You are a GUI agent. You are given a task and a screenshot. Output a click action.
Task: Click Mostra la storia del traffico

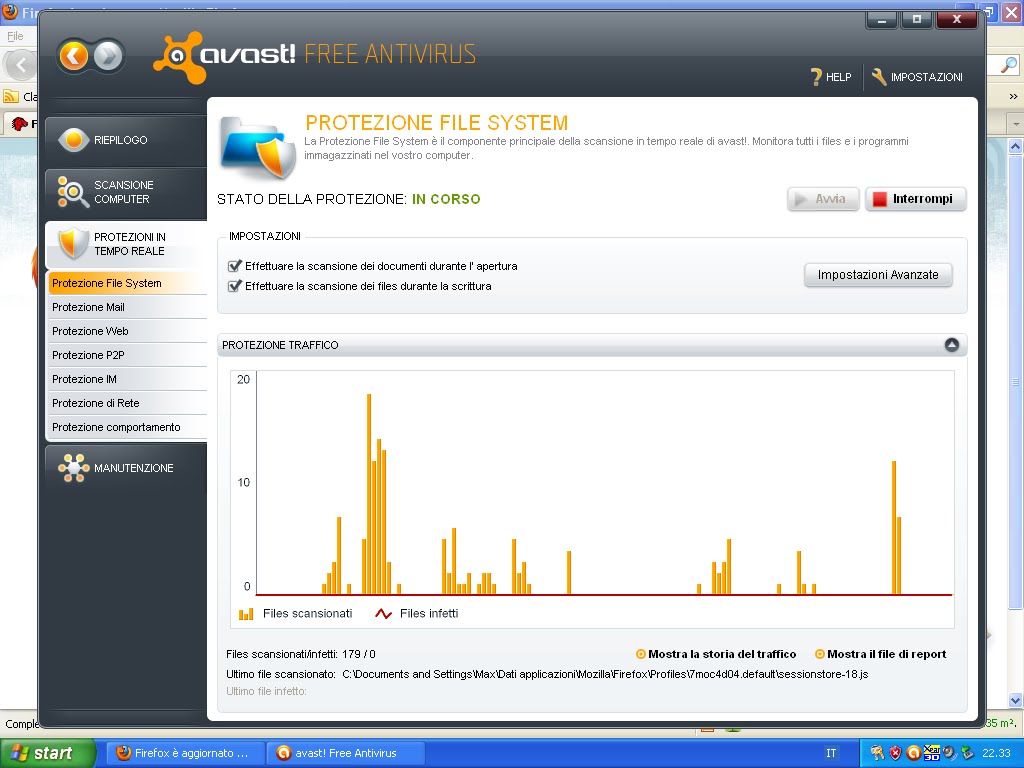716,654
